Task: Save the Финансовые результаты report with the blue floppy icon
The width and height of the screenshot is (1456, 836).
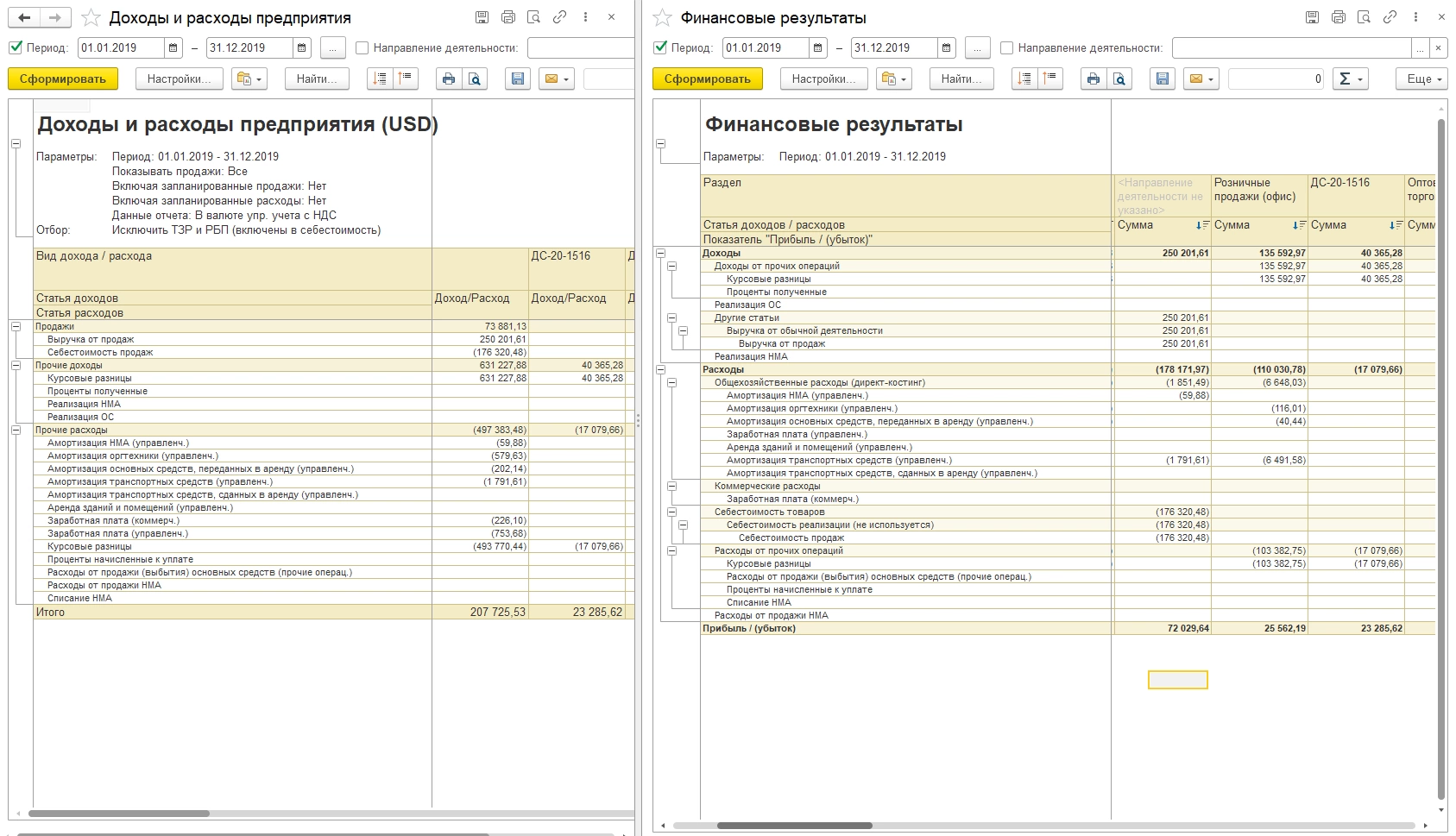Action: click(1163, 79)
